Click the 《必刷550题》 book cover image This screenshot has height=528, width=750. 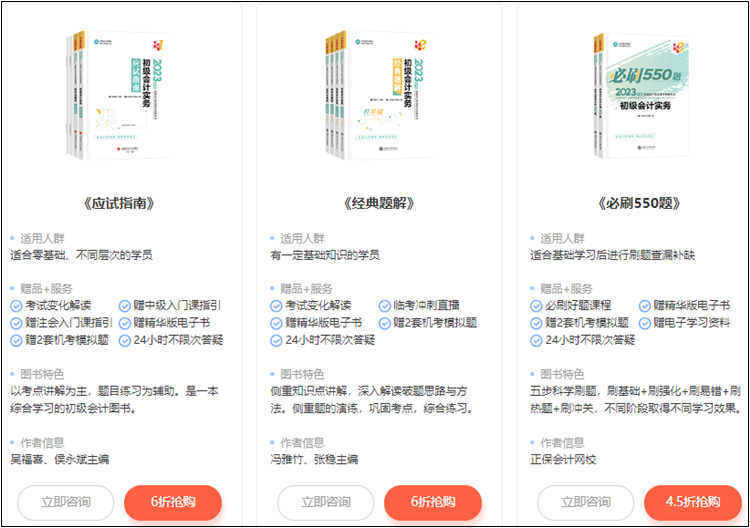(x=641, y=96)
